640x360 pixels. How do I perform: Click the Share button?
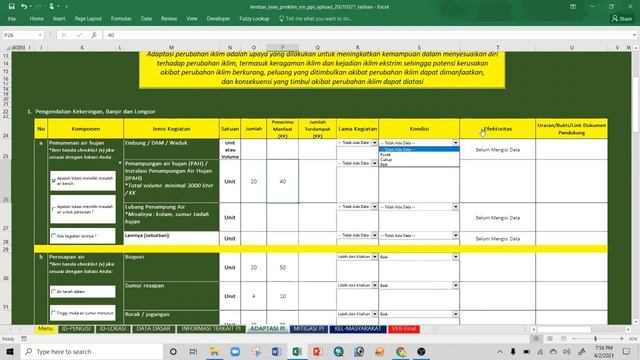pos(622,19)
